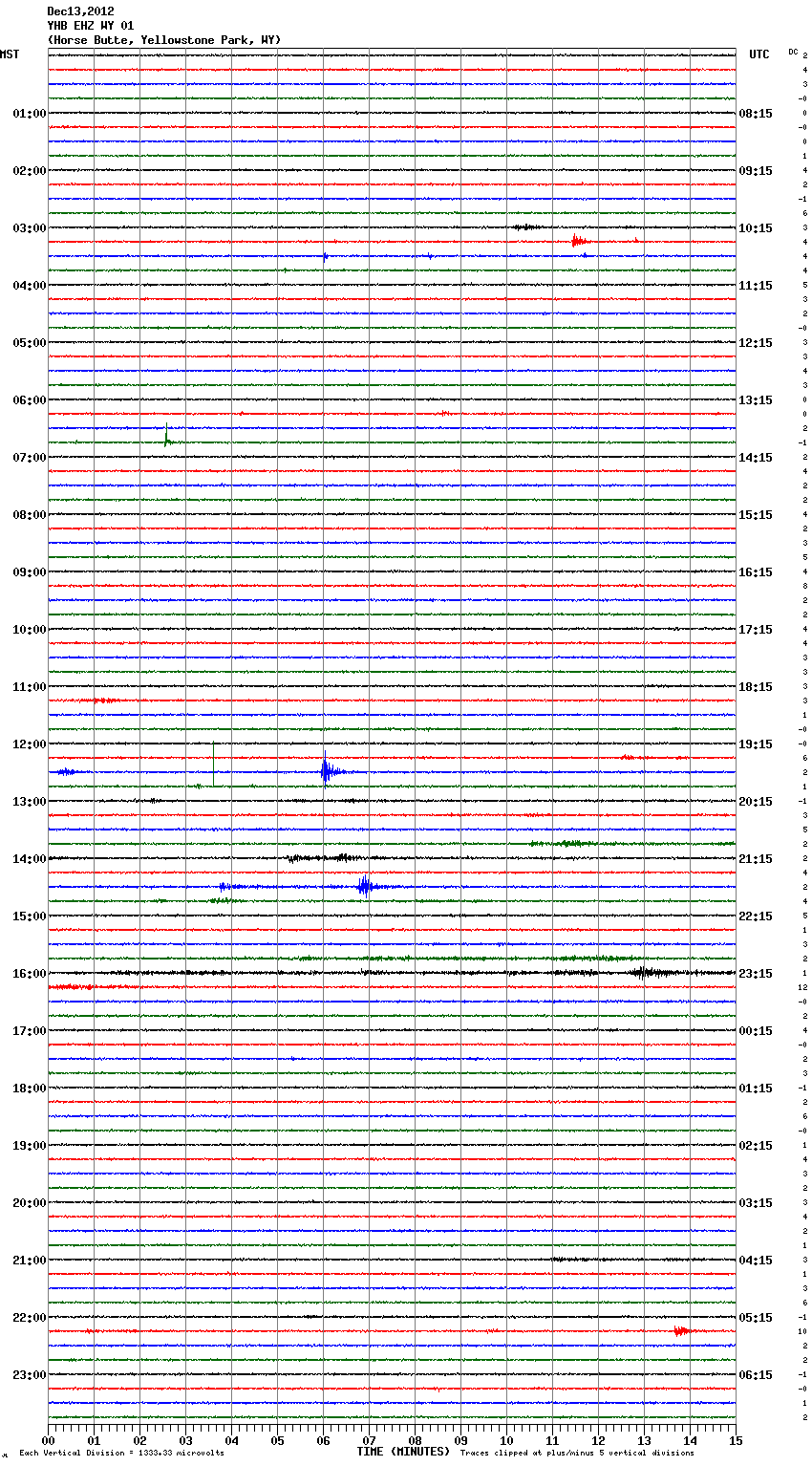Click the 15 tick on the minutes axis
The height and width of the screenshot is (1466, 812).
[x=736, y=1440]
